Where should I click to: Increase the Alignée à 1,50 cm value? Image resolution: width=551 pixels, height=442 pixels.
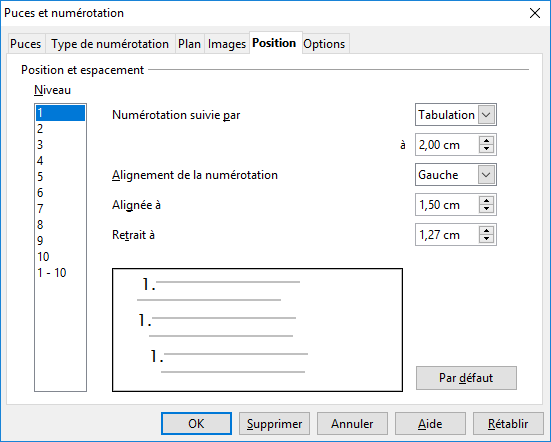[x=486, y=201]
